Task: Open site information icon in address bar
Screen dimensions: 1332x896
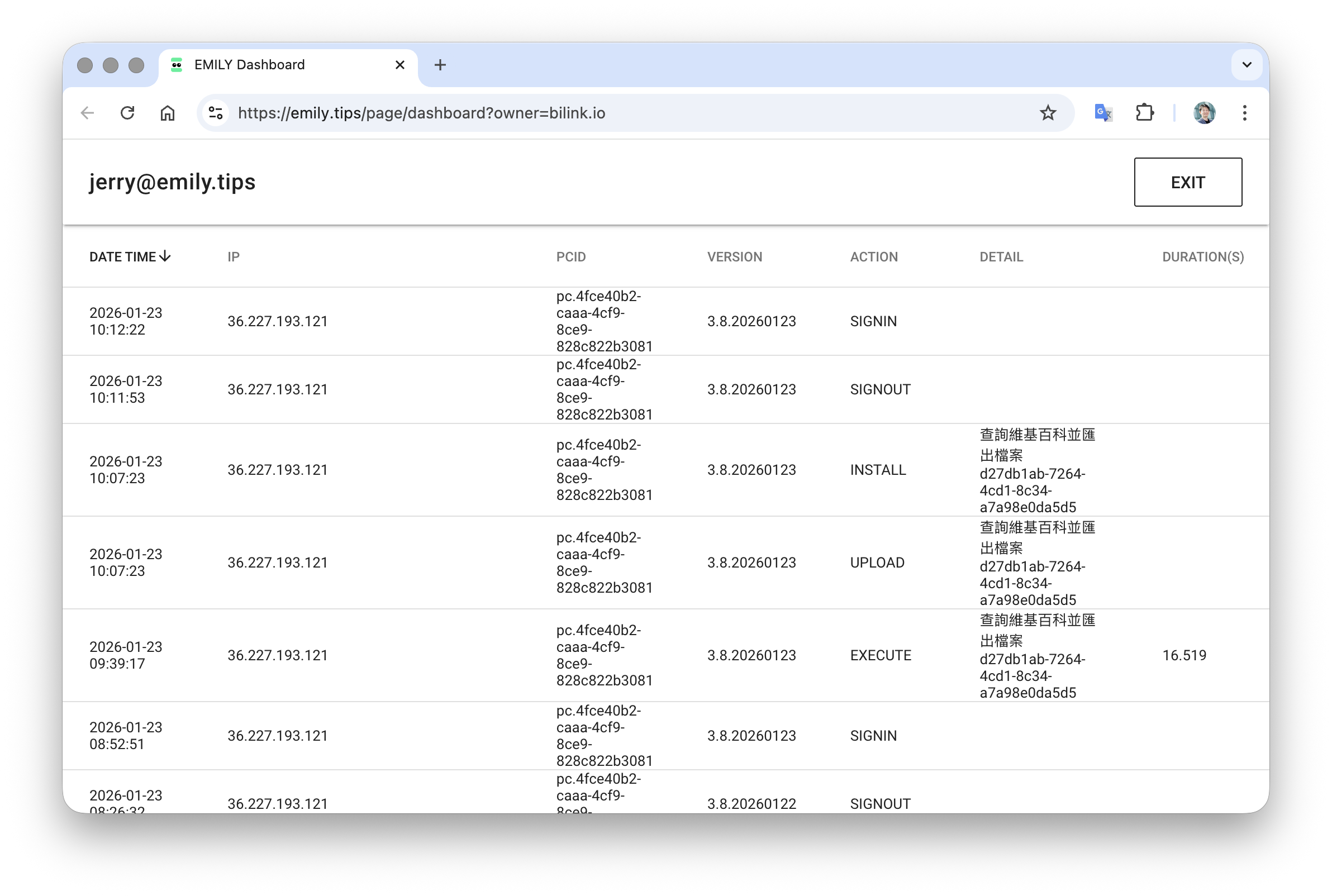Action: click(x=216, y=113)
